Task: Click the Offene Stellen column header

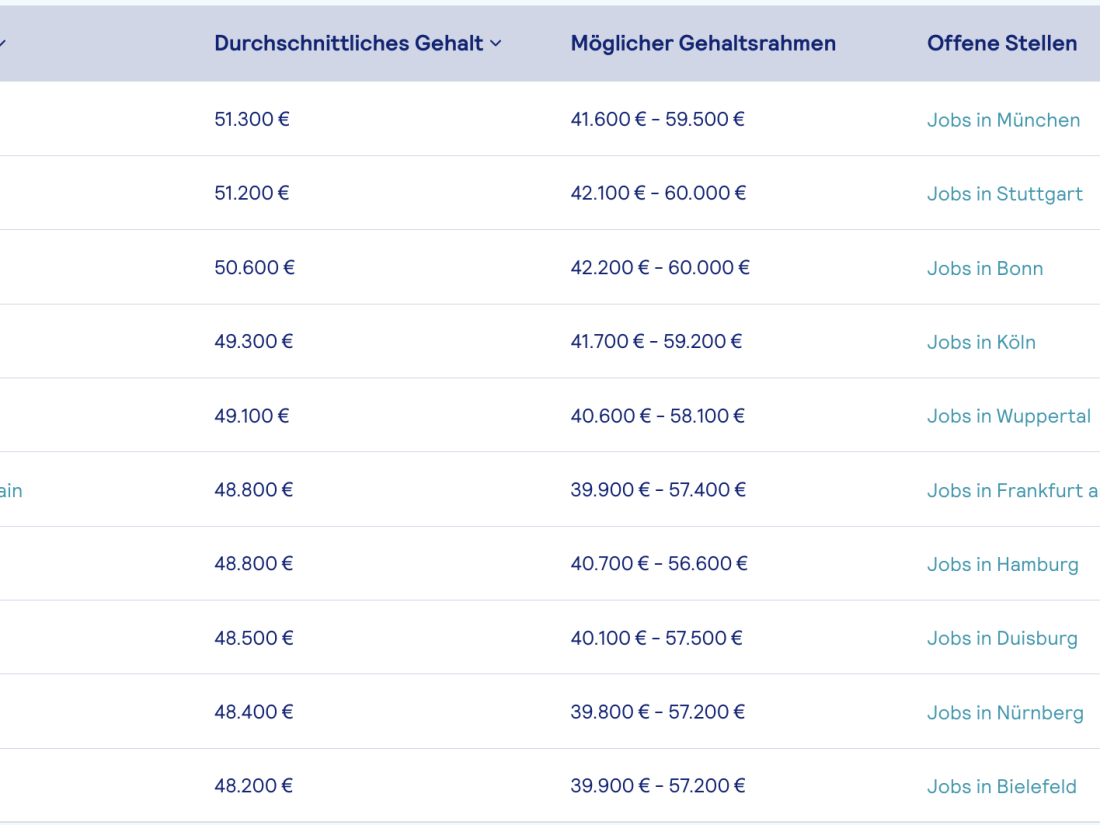Action: tap(1002, 43)
